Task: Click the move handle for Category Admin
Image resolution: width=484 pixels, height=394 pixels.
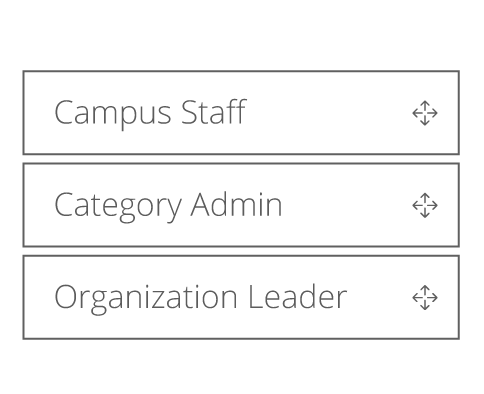Action: 425,205
